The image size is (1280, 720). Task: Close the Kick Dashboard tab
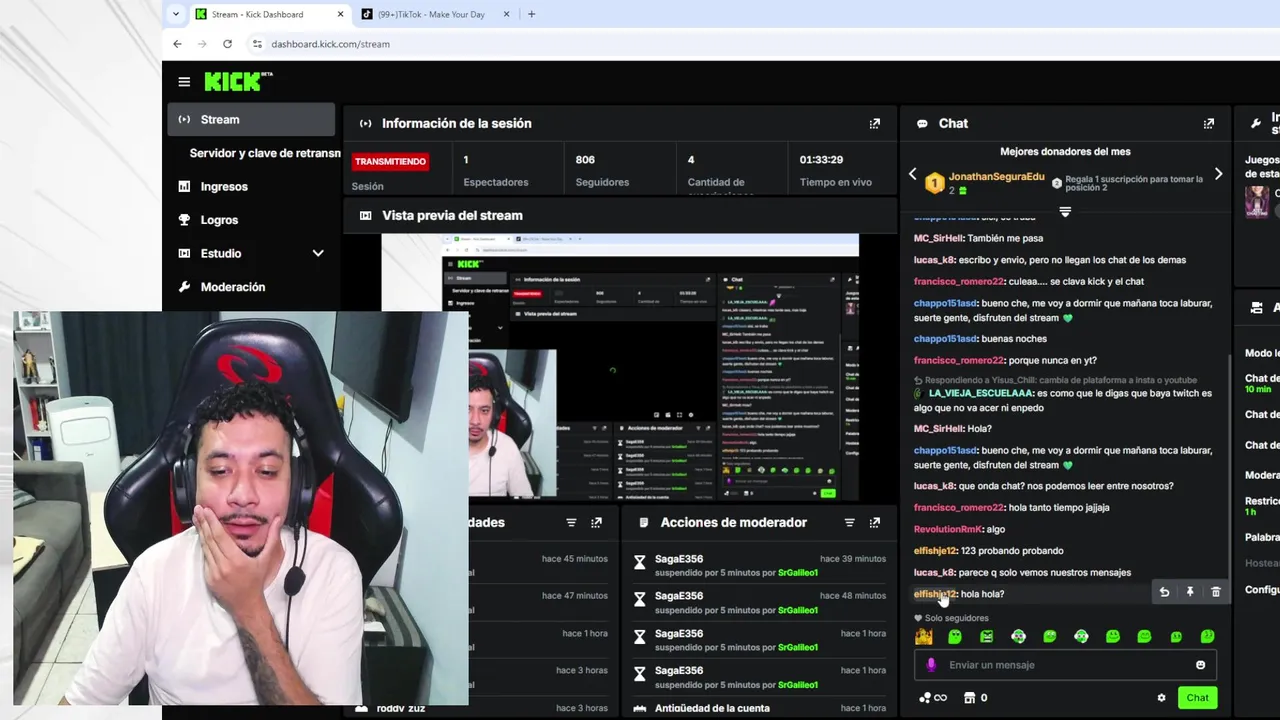tap(340, 14)
